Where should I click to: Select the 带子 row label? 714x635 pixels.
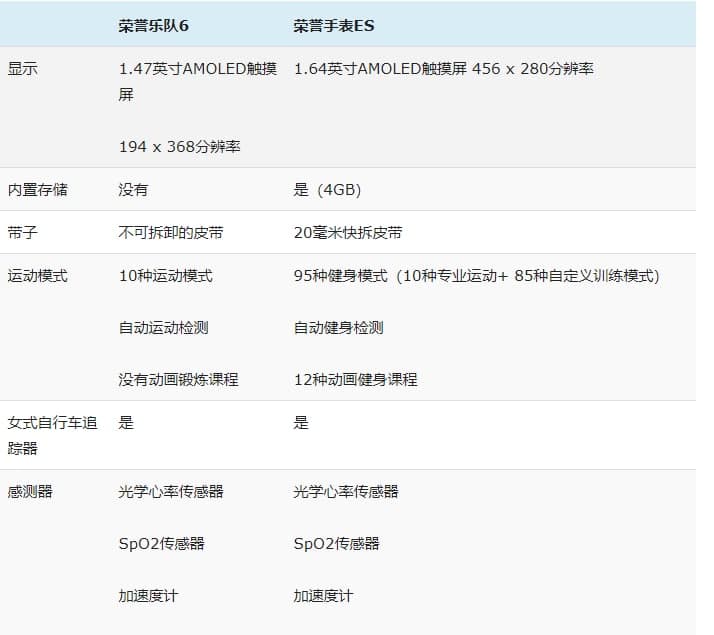[23, 232]
